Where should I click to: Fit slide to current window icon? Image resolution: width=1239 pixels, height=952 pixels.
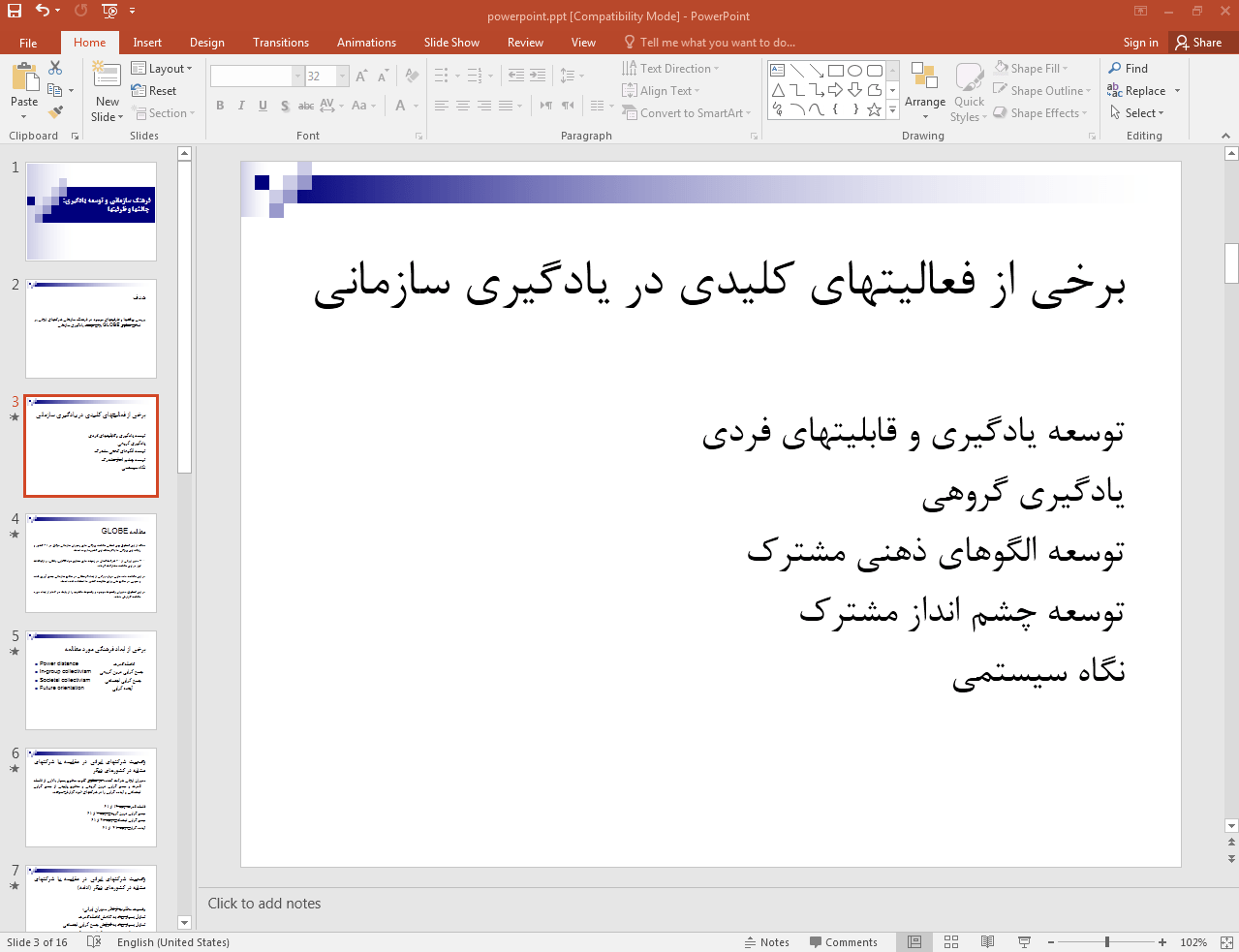click(x=1226, y=942)
